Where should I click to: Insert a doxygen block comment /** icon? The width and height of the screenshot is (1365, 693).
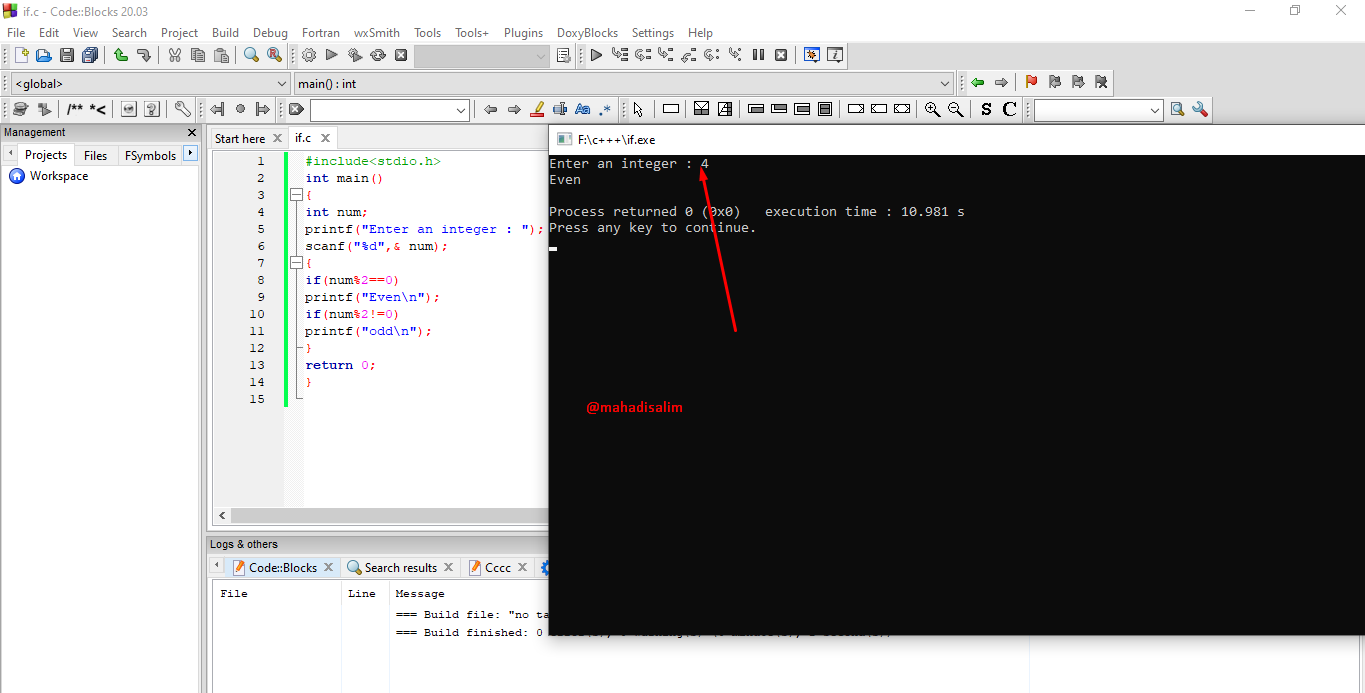[75, 110]
